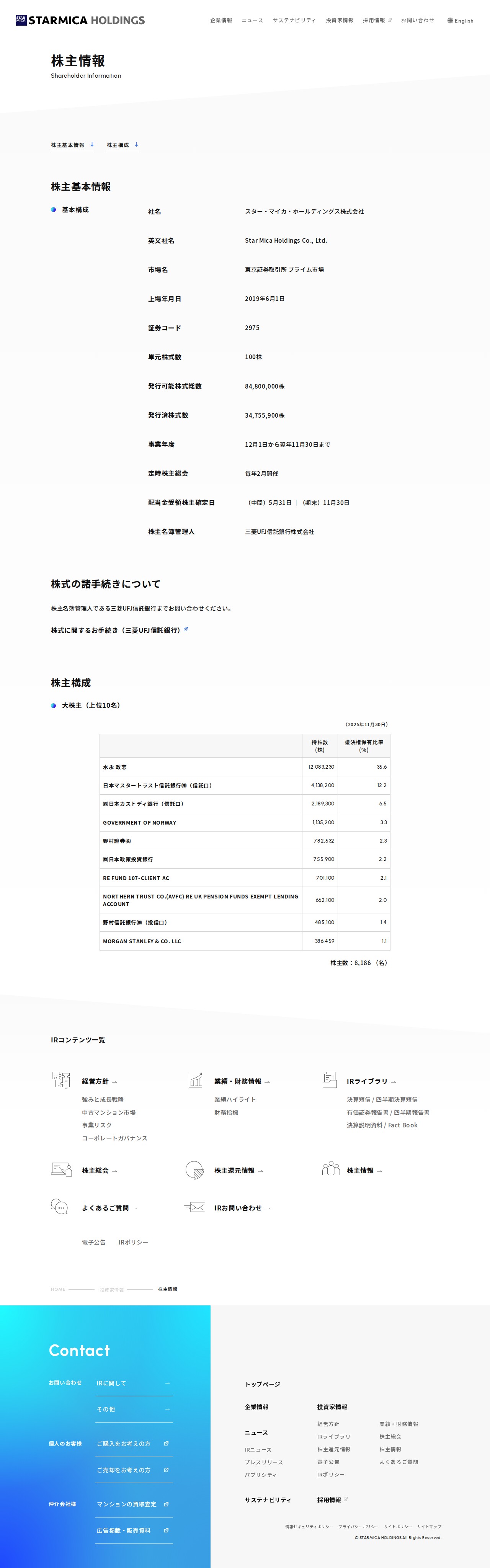Screen dimensions: 490x1568
Task: Open プライバシーポリシー footer link
Action: [x=359, y=1527]
